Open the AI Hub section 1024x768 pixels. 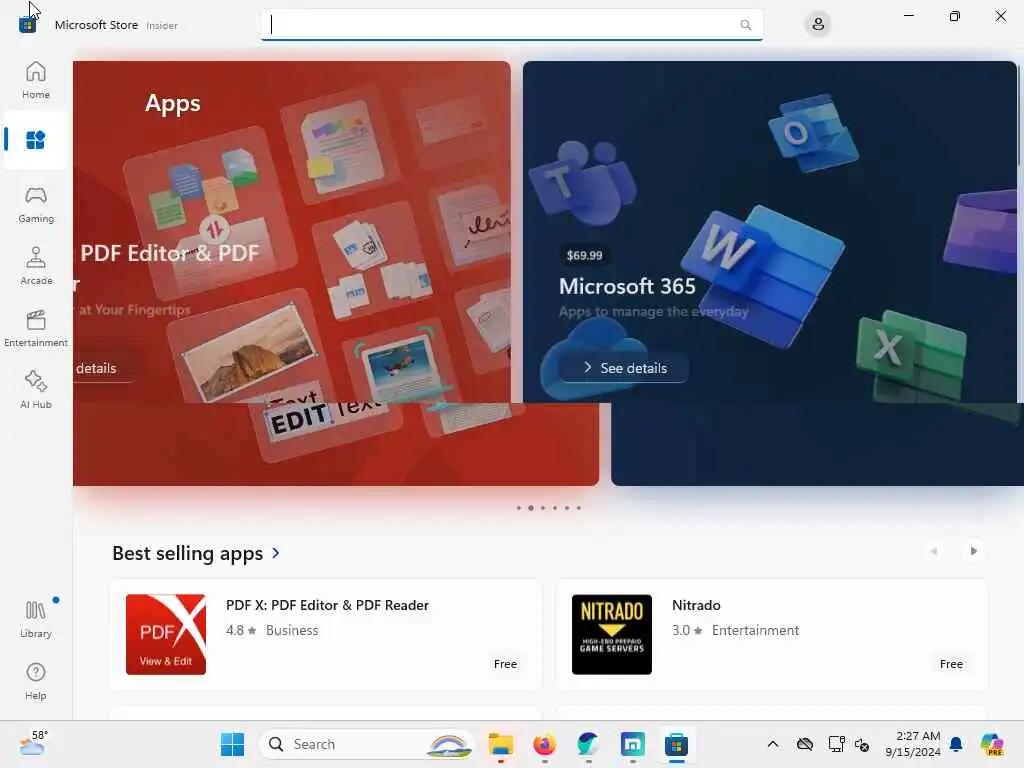[x=36, y=390]
